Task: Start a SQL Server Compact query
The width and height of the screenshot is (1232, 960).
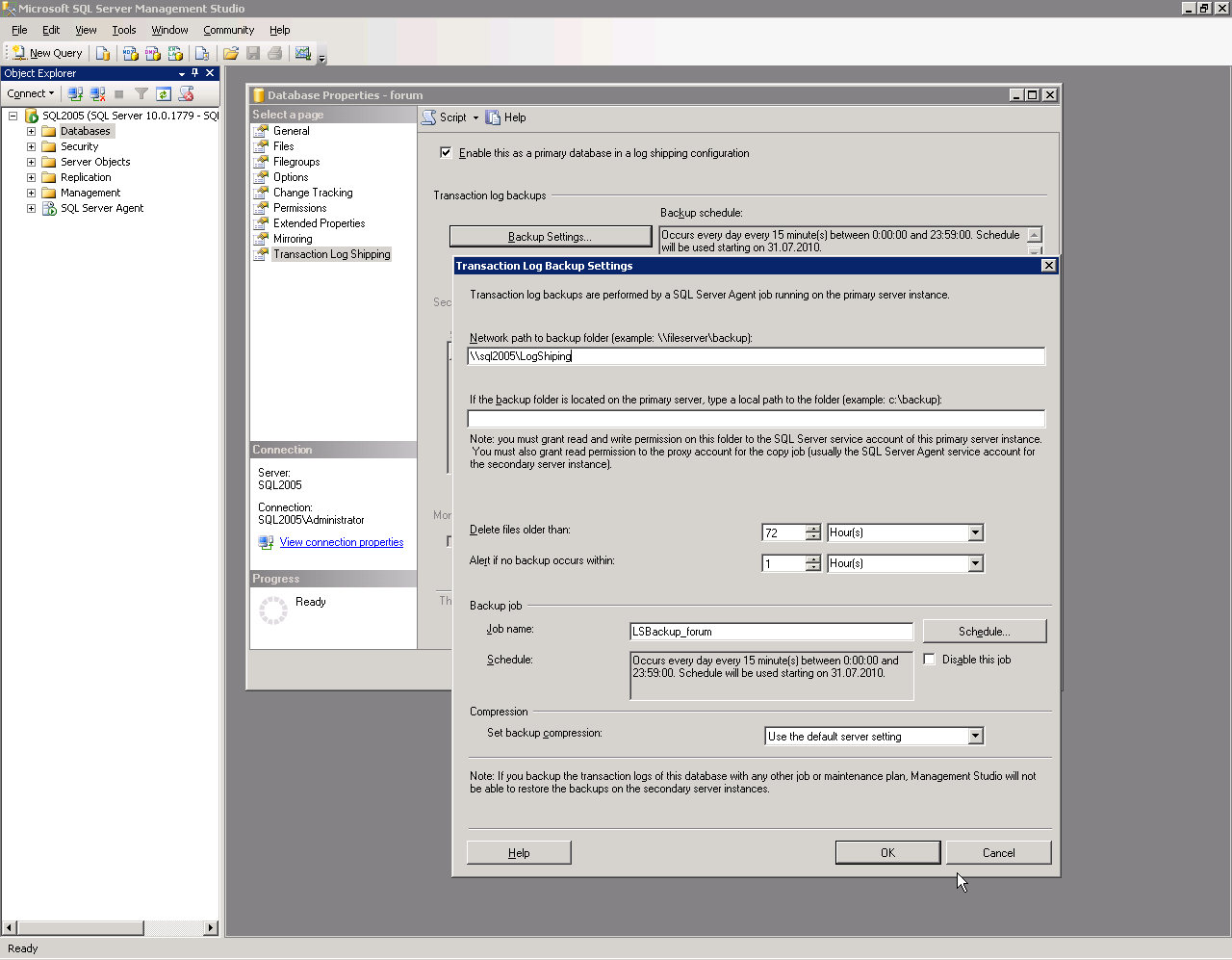Action: coord(202,53)
